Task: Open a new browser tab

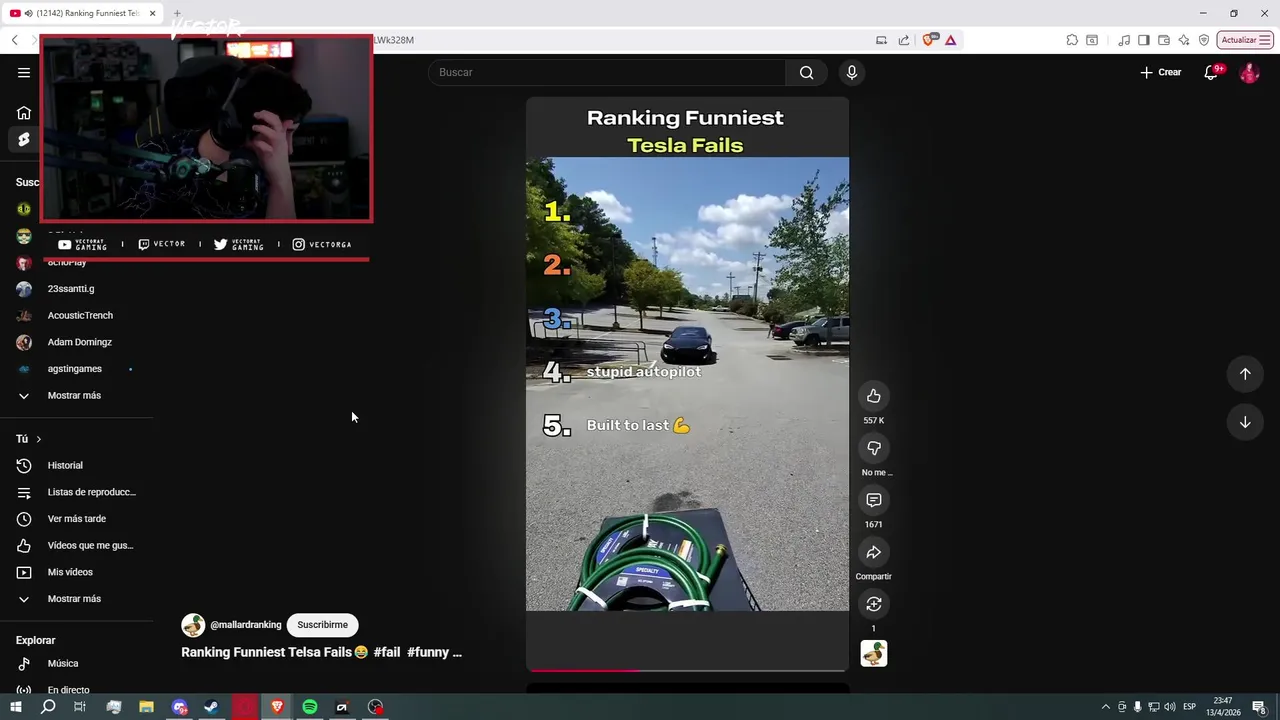Action: point(177,13)
